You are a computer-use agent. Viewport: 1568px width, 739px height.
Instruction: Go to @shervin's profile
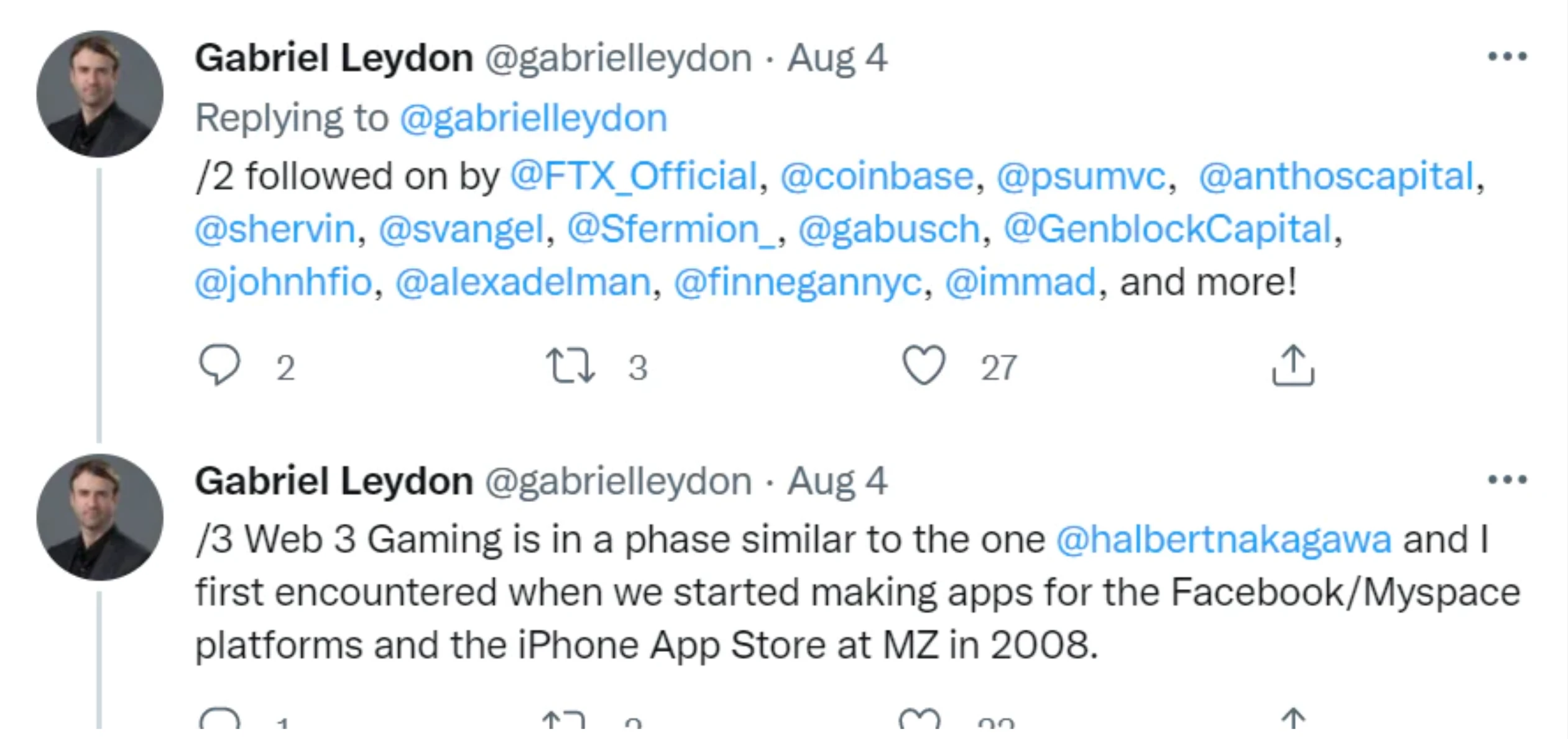(x=275, y=229)
